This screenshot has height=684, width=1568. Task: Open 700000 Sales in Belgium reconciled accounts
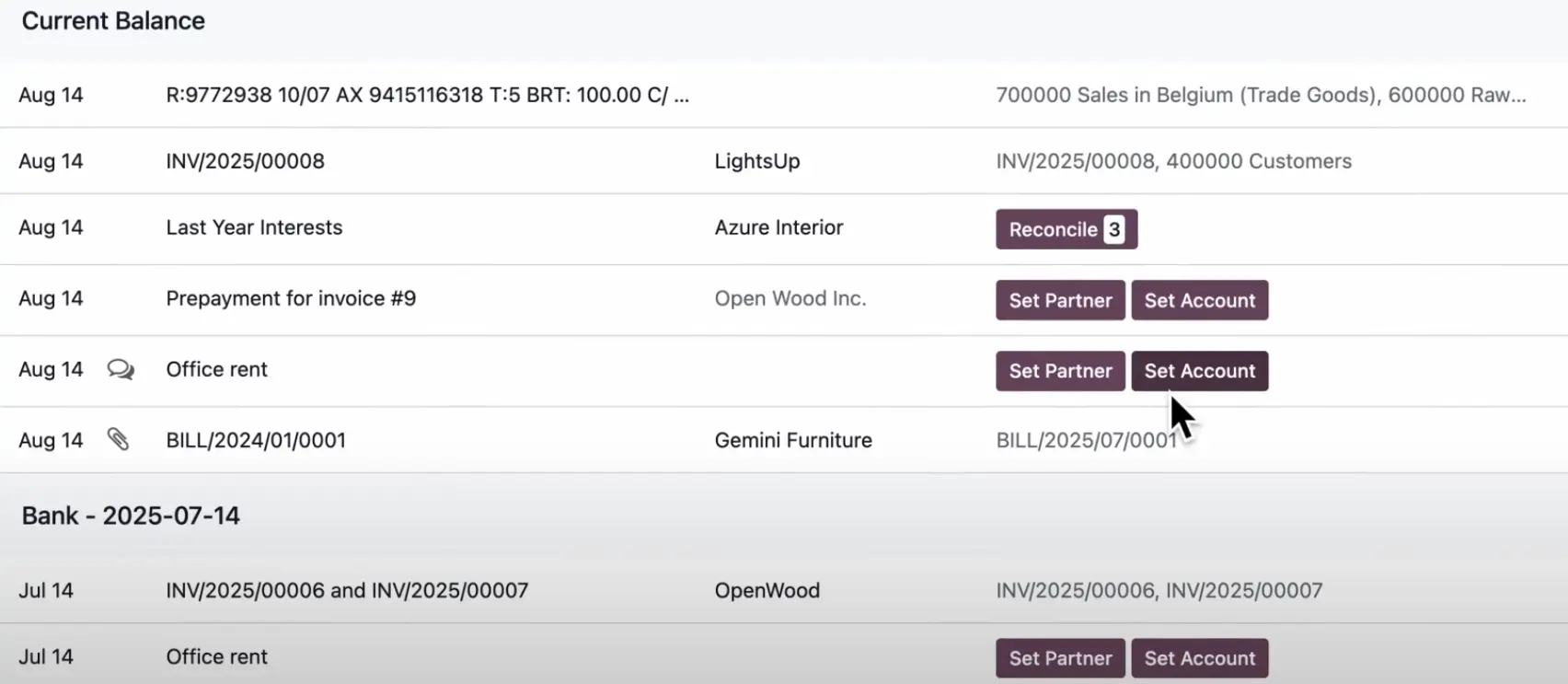(1261, 95)
